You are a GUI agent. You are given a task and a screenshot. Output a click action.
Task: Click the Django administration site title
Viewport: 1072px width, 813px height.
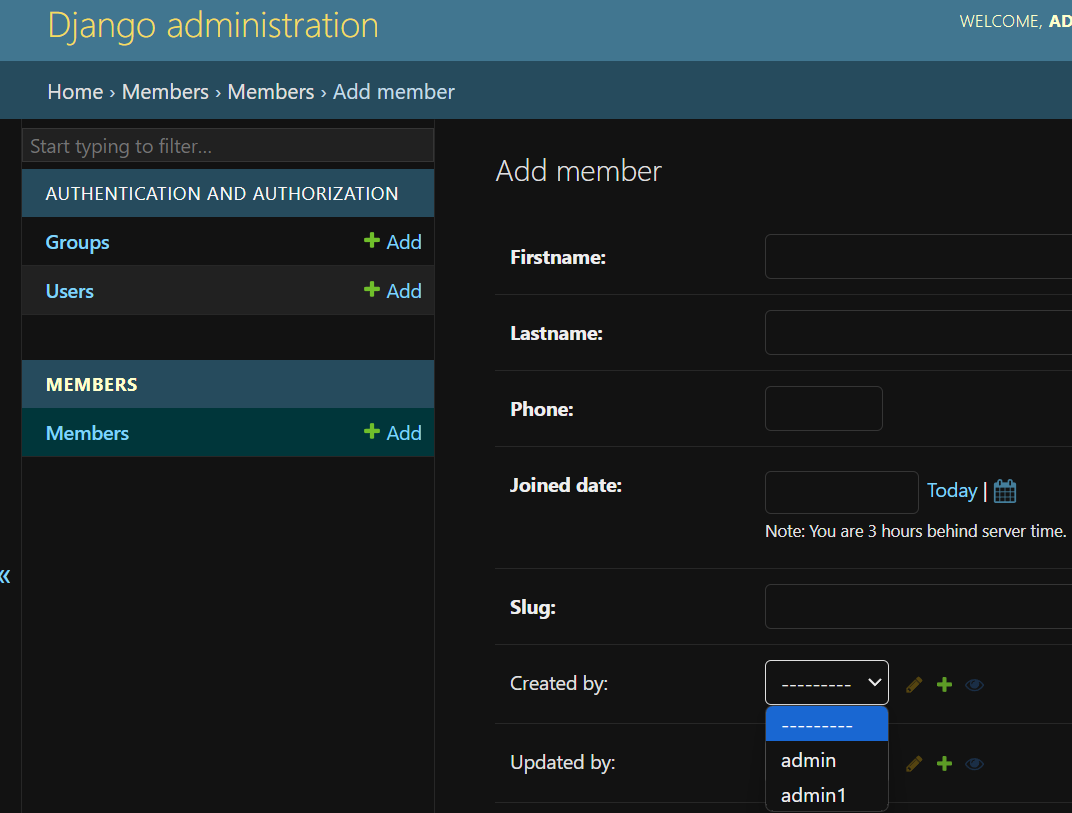(x=213, y=25)
